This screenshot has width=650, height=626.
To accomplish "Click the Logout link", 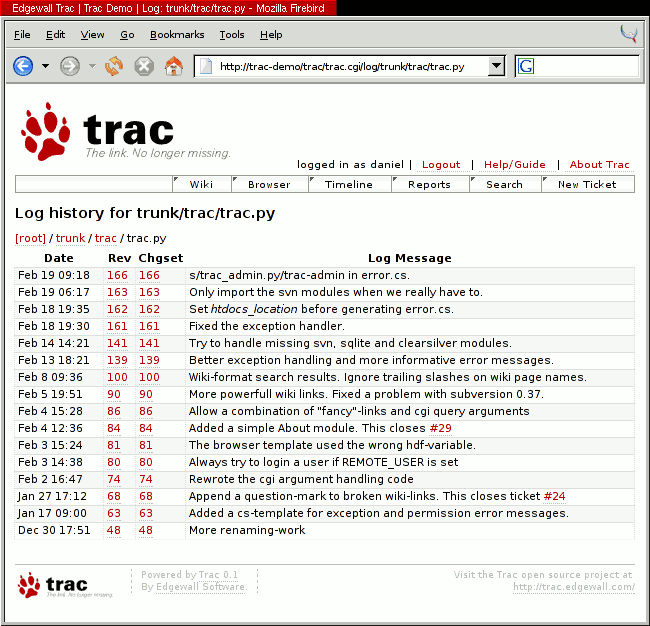I will click(441, 165).
